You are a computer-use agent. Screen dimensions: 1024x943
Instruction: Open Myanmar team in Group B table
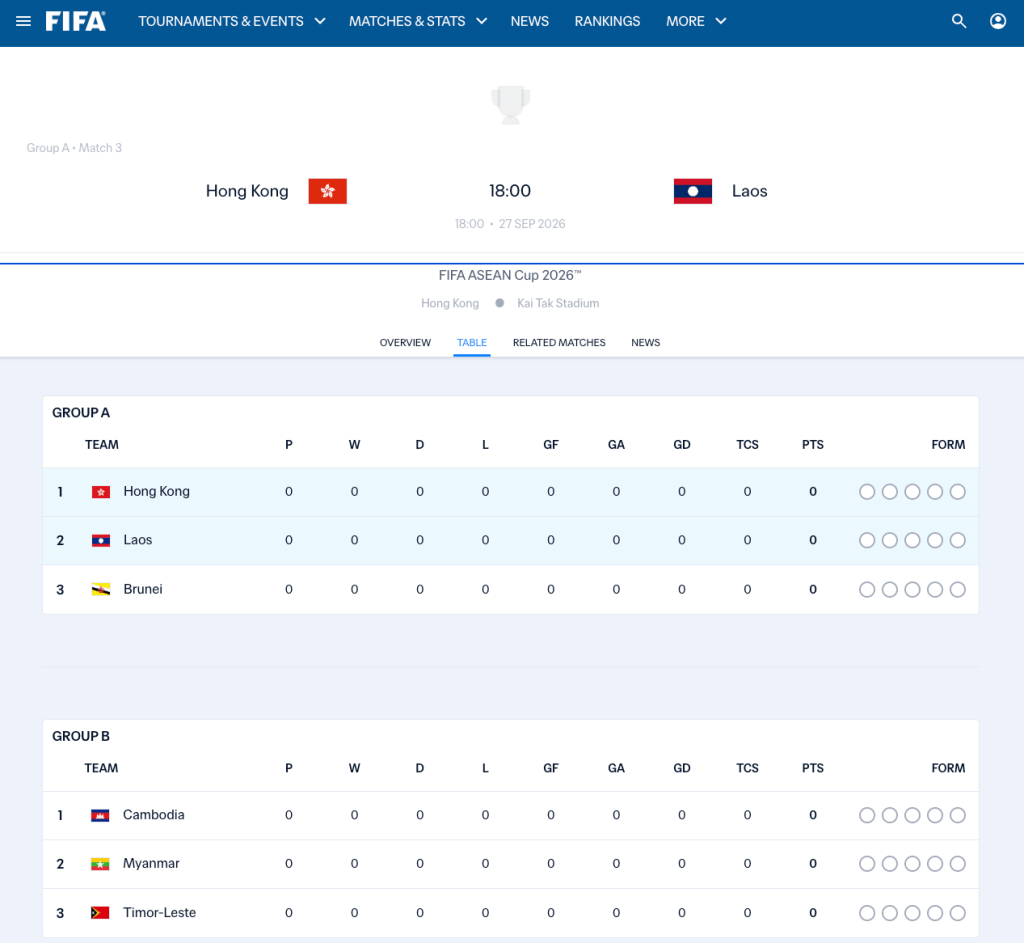tap(151, 863)
